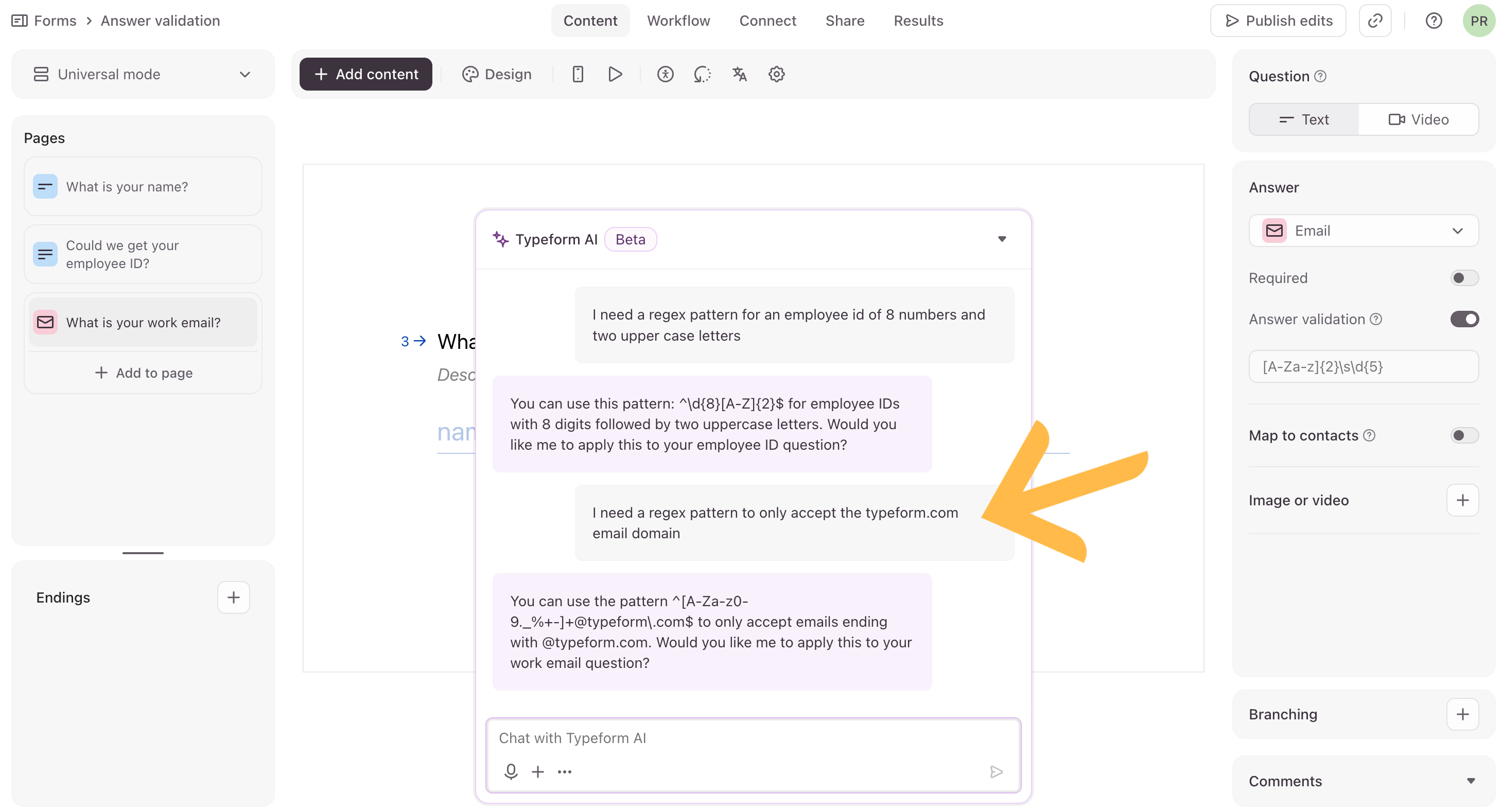Open the Results tab

(918, 21)
